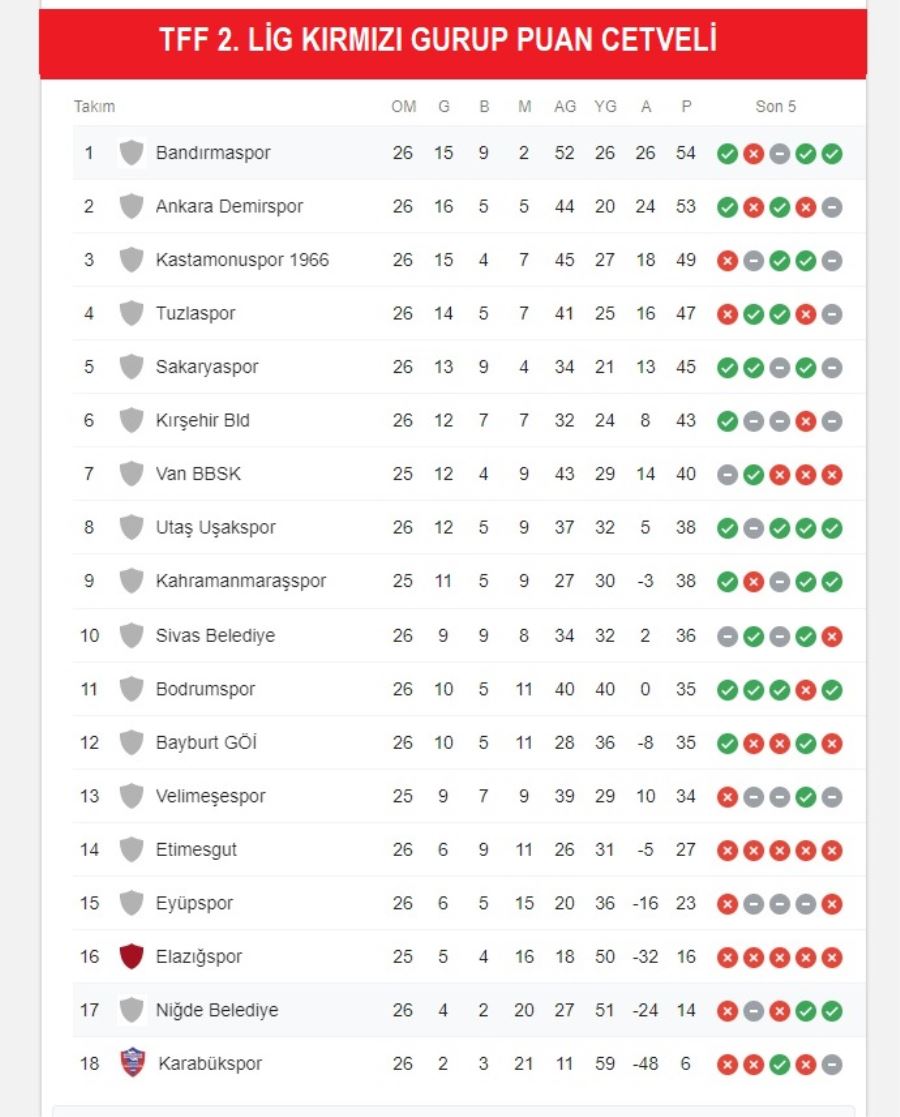Click the Elazığspor red shield icon
The height and width of the screenshot is (1117, 900).
coord(131,956)
